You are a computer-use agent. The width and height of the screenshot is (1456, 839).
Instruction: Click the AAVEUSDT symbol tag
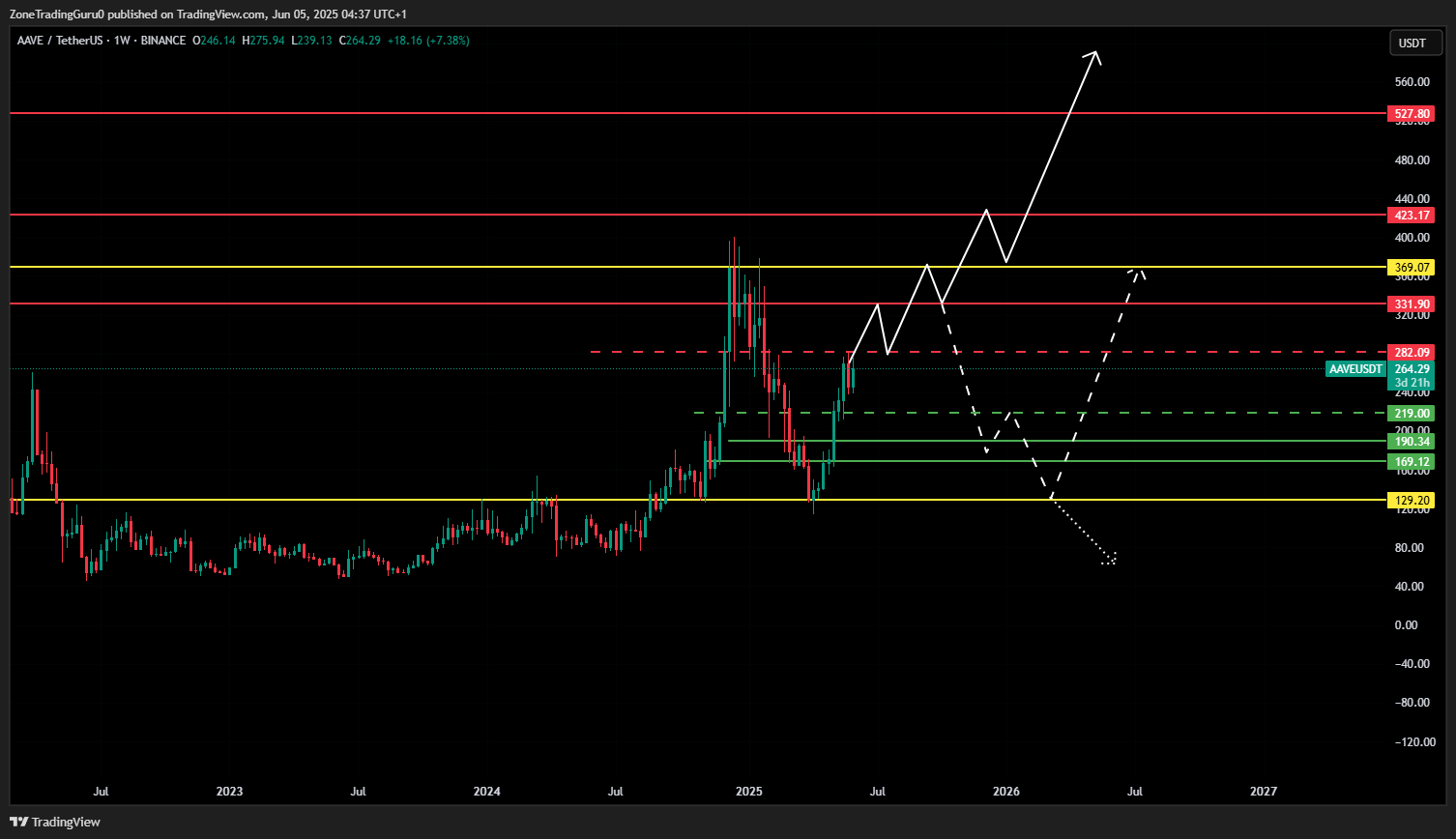(1356, 369)
